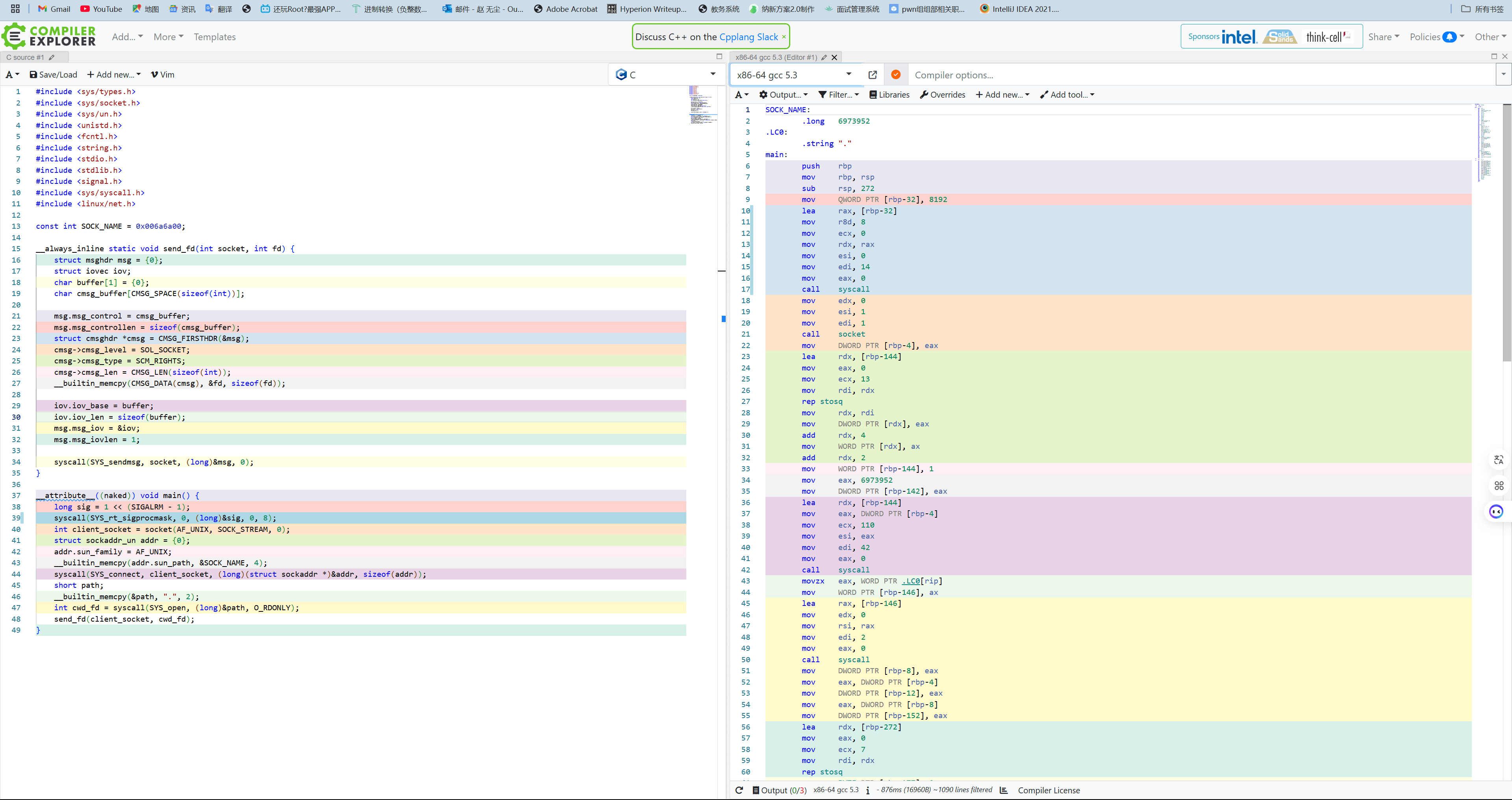Screen dimensions: 1512x800
Task: Click the compiler info icon in status bar
Action: point(867,790)
